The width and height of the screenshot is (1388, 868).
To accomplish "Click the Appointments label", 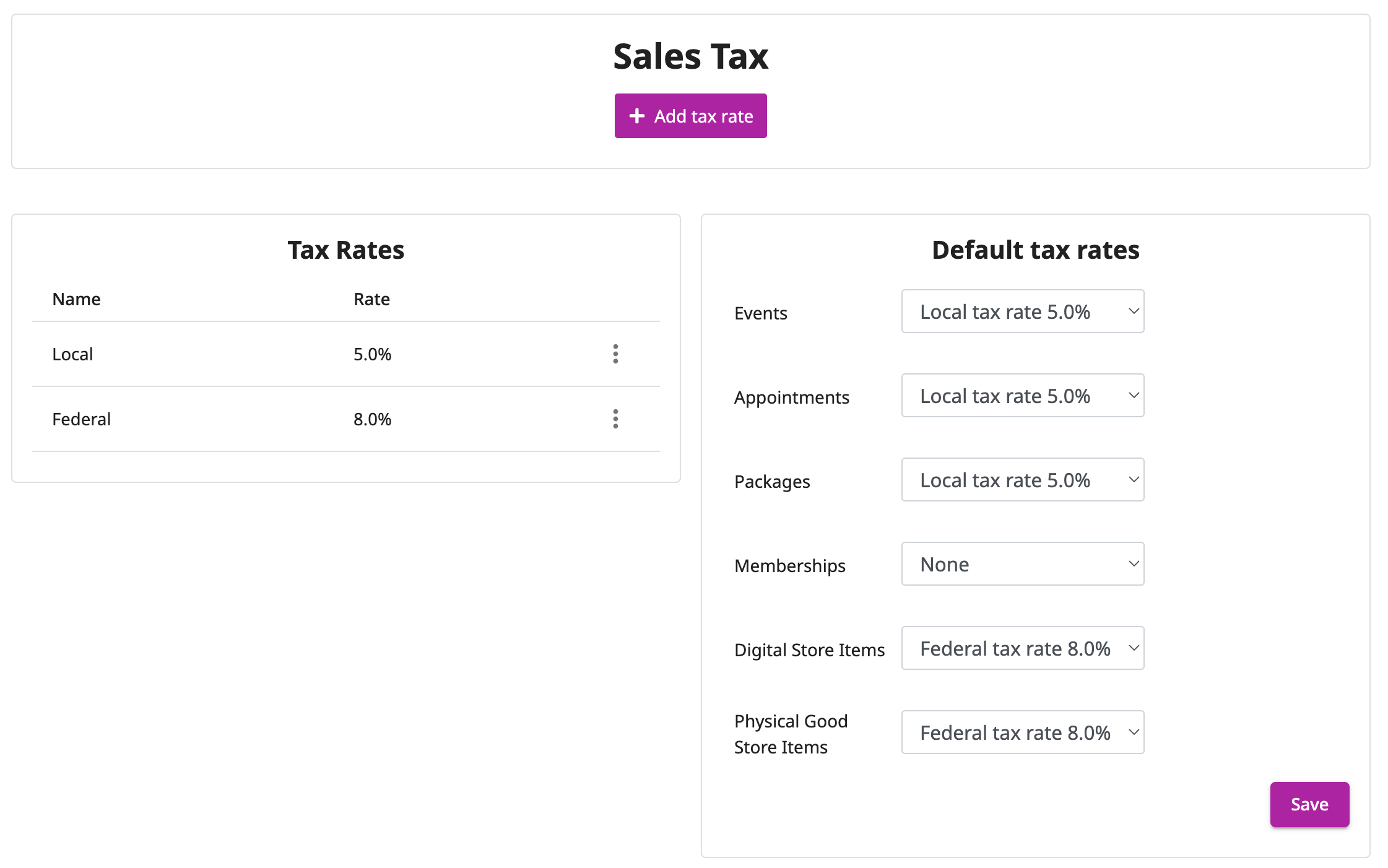I will click(791, 397).
